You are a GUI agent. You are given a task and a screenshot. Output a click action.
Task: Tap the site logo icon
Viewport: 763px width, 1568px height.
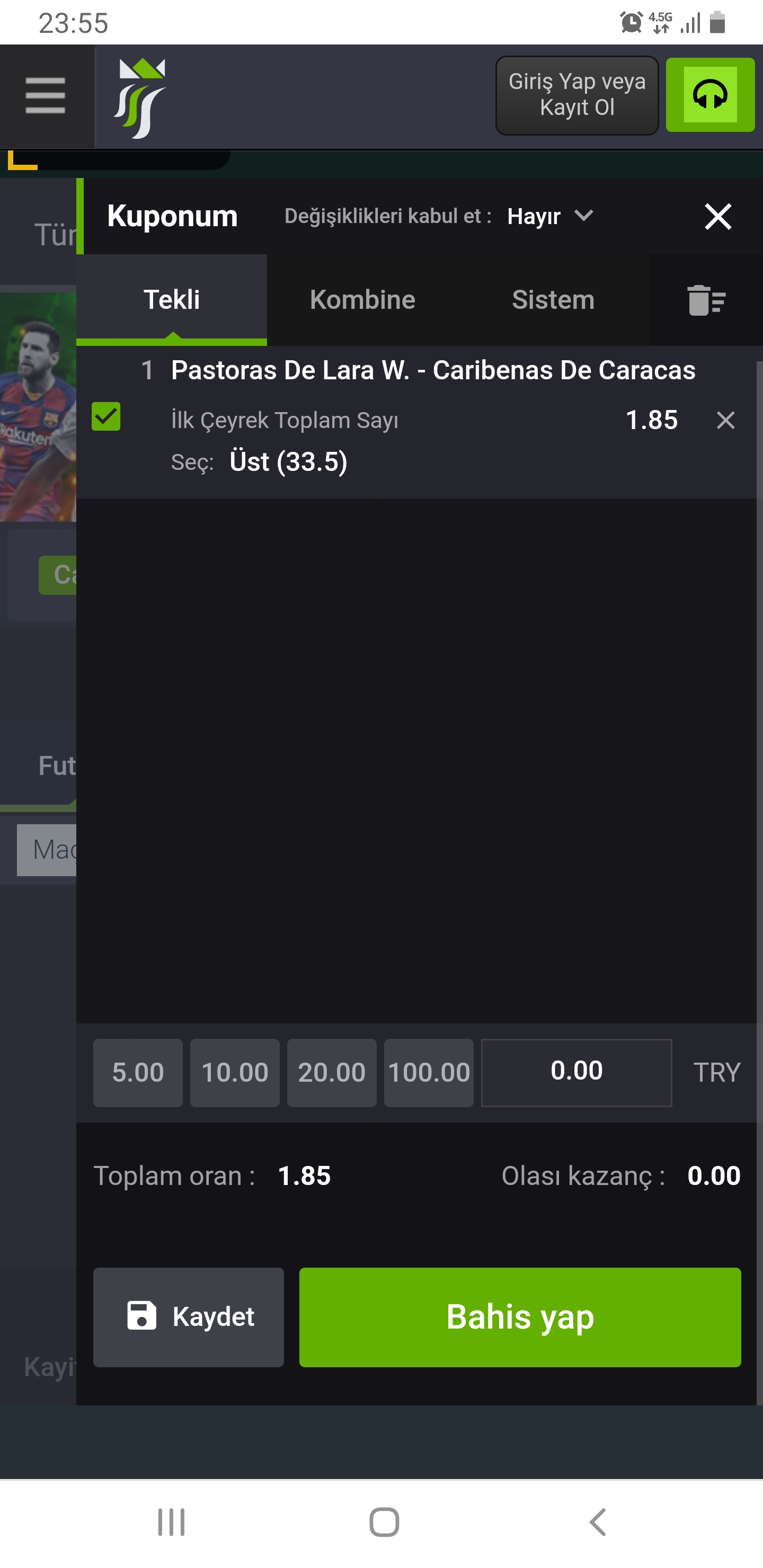click(x=139, y=98)
